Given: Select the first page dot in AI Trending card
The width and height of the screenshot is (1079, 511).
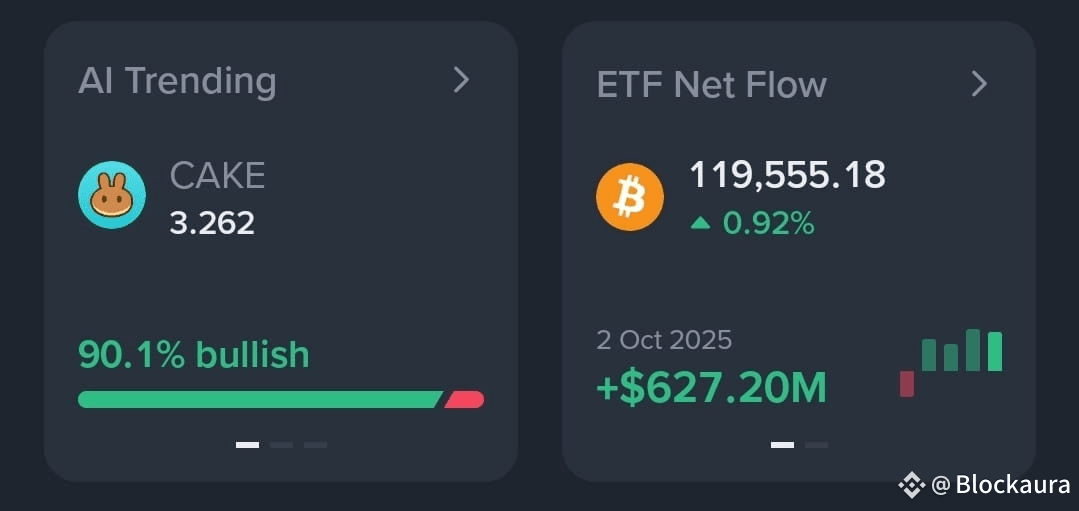Looking at the screenshot, I should (247, 445).
